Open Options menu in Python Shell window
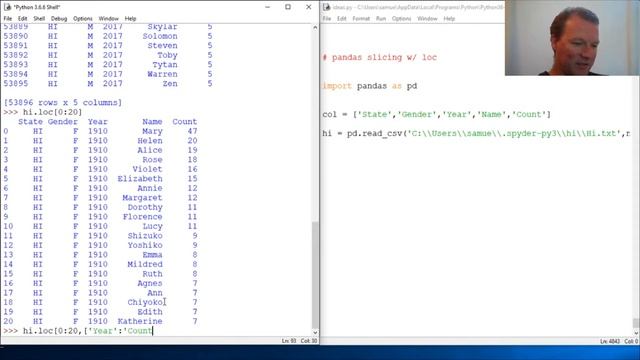Image resolution: width=640 pixels, height=360 pixels. (x=83, y=19)
